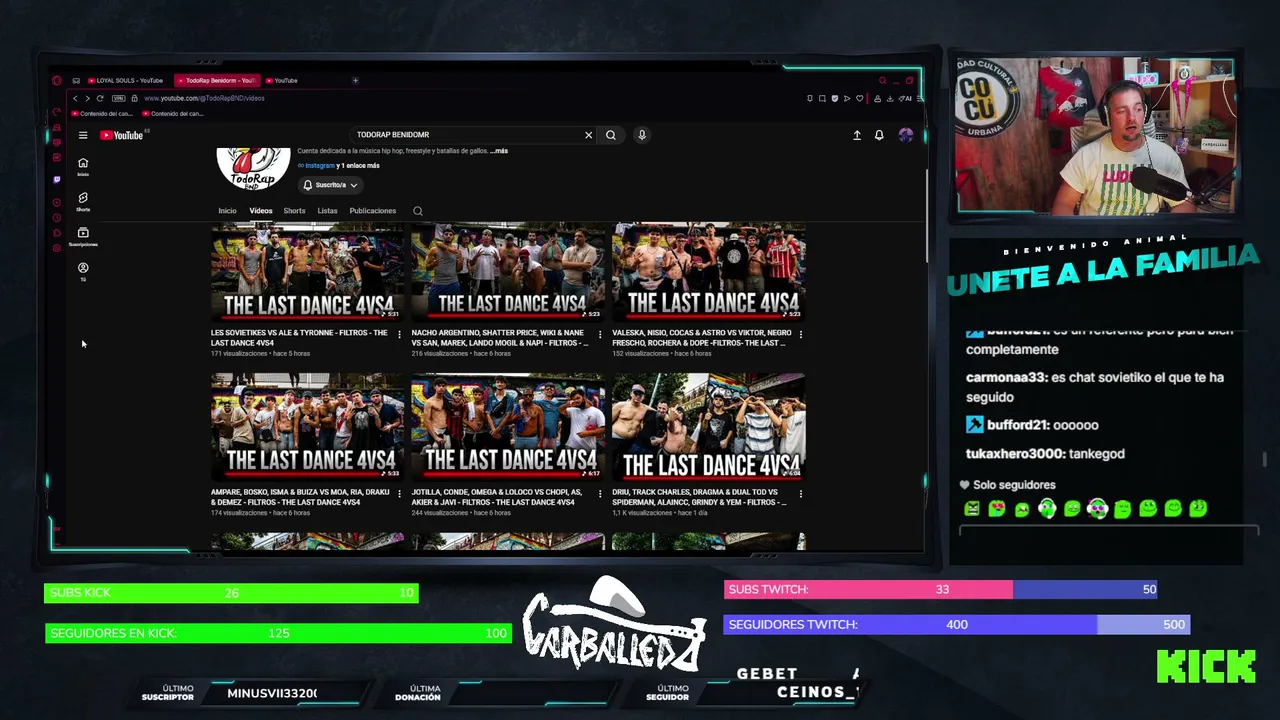Open Inicio in the YouTube sidebar
Image resolution: width=1280 pixels, height=720 pixels.
pyautogui.click(x=83, y=166)
